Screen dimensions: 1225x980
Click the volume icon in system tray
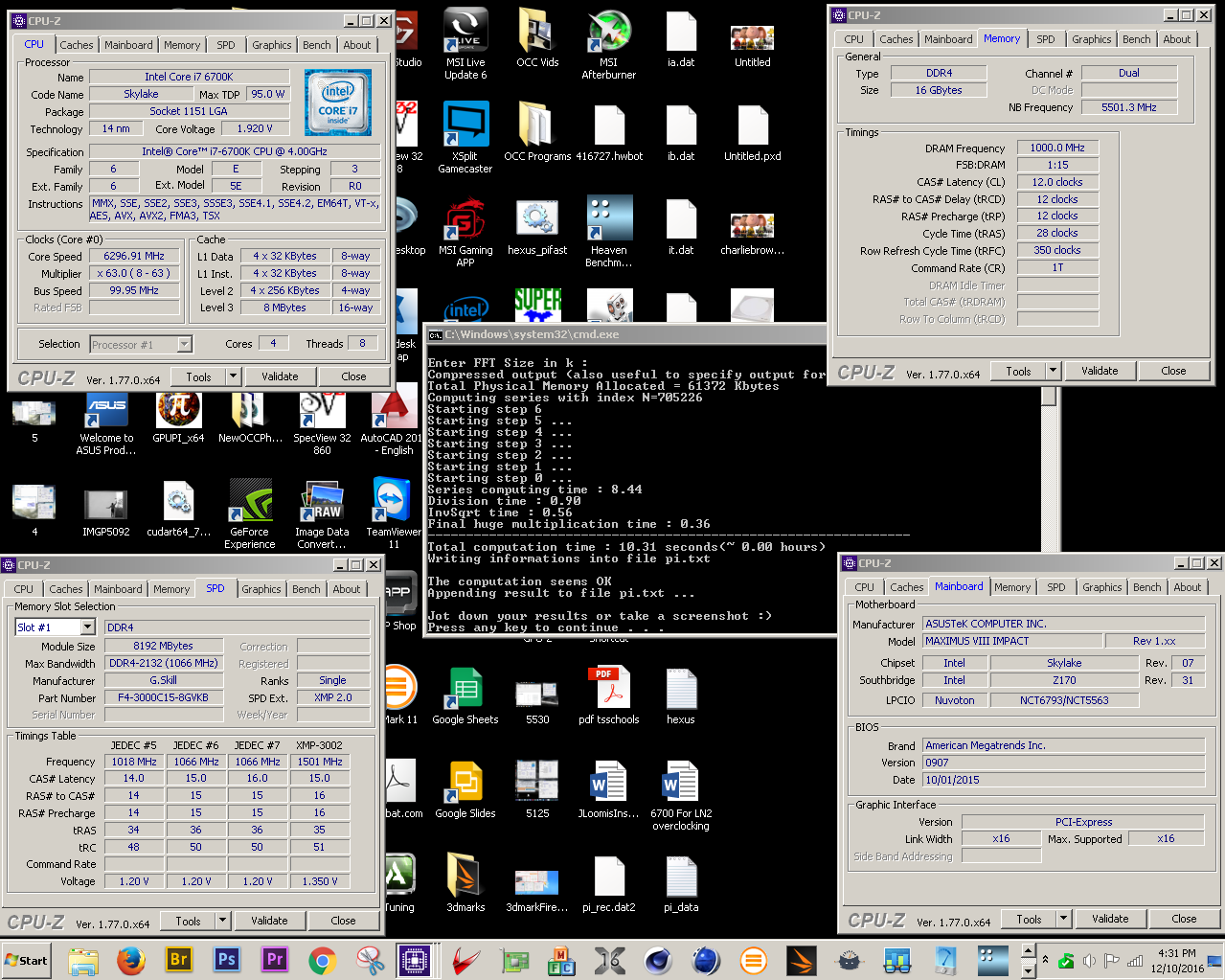(1089, 960)
